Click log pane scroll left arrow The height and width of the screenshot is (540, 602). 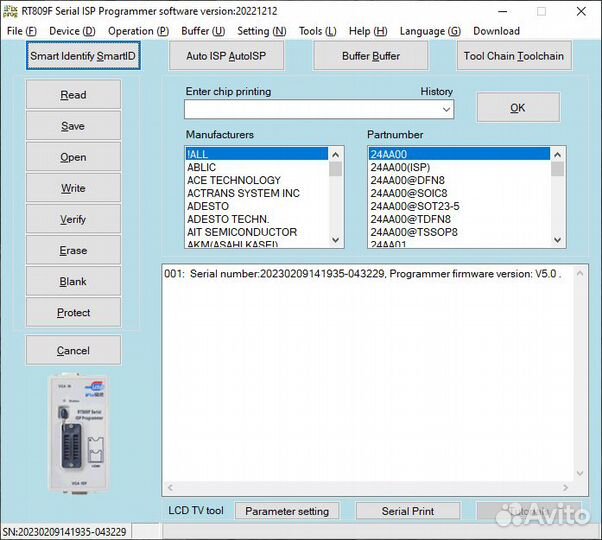click(170, 487)
